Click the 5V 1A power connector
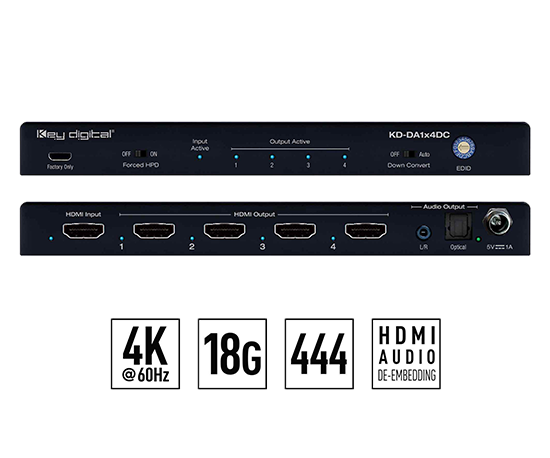 pyautogui.click(x=497, y=222)
